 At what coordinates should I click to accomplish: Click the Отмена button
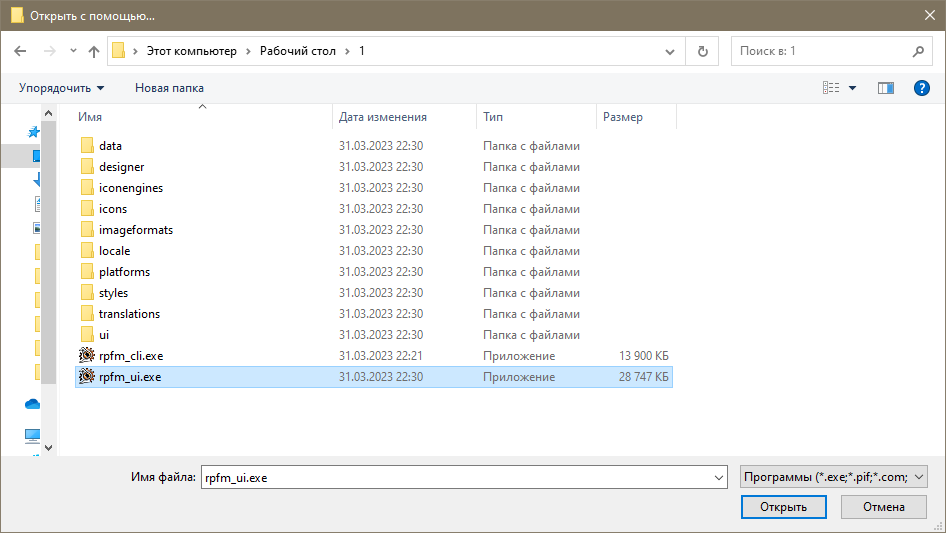pos(883,507)
